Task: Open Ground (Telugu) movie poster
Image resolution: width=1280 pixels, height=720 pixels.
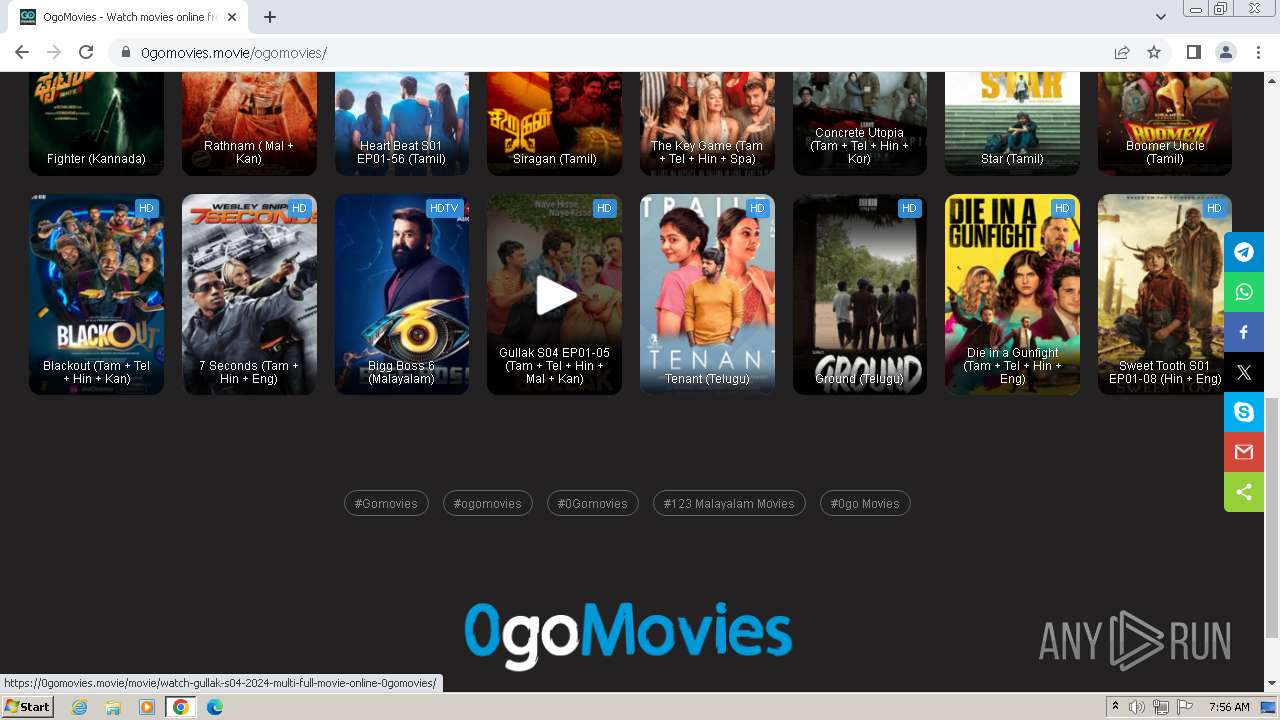Action: coord(860,294)
